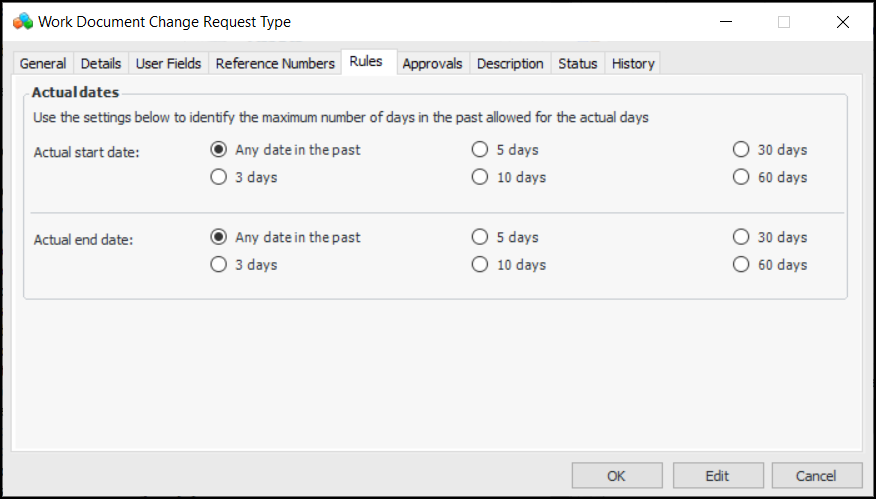Cancel the dialog
The width and height of the screenshot is (876, 499).
coord(817,476)
